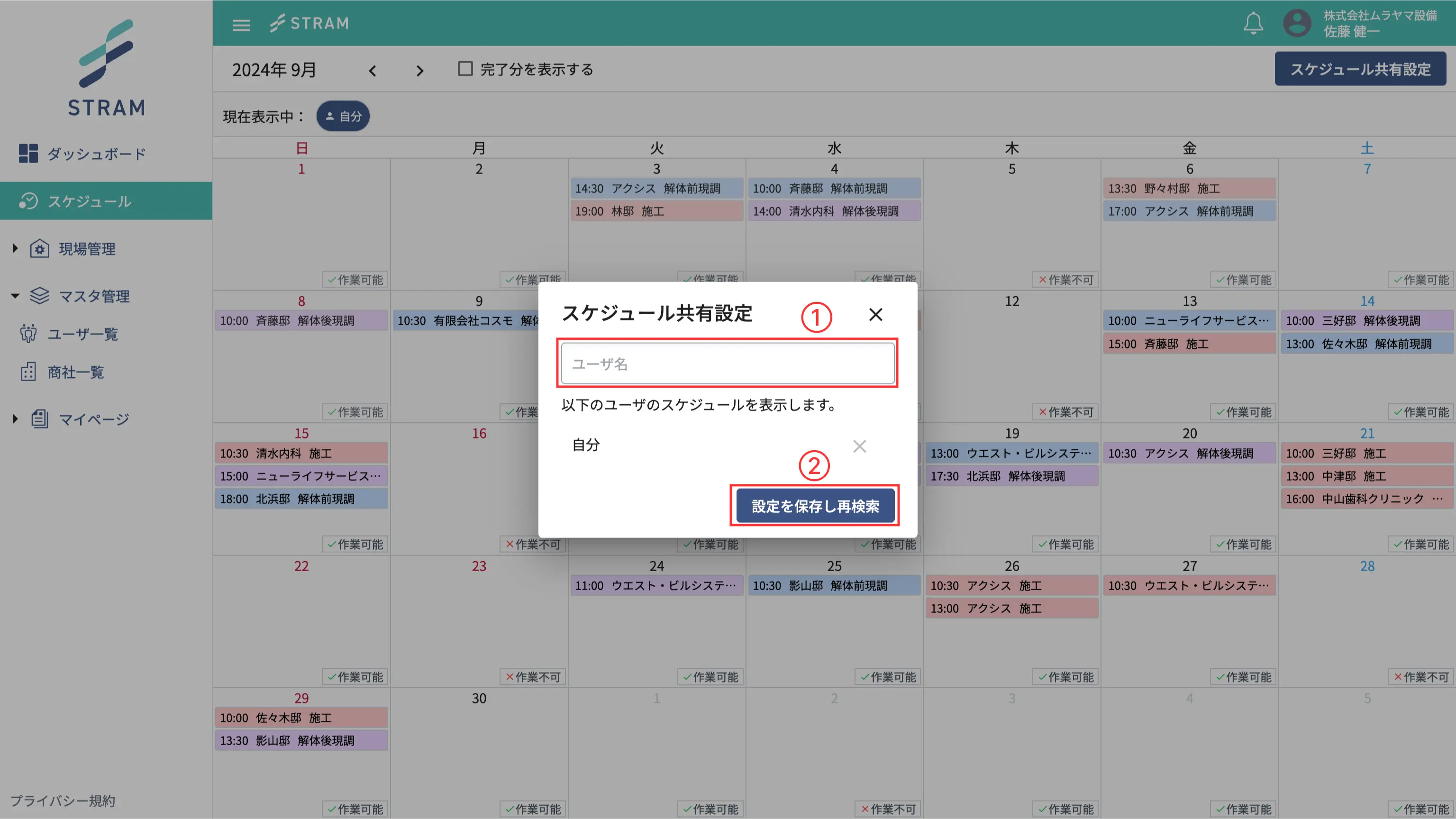Enable the 完了分を表示する checkbox
The width and height of the screenshot is (1456, 819).
click(464, 69)
